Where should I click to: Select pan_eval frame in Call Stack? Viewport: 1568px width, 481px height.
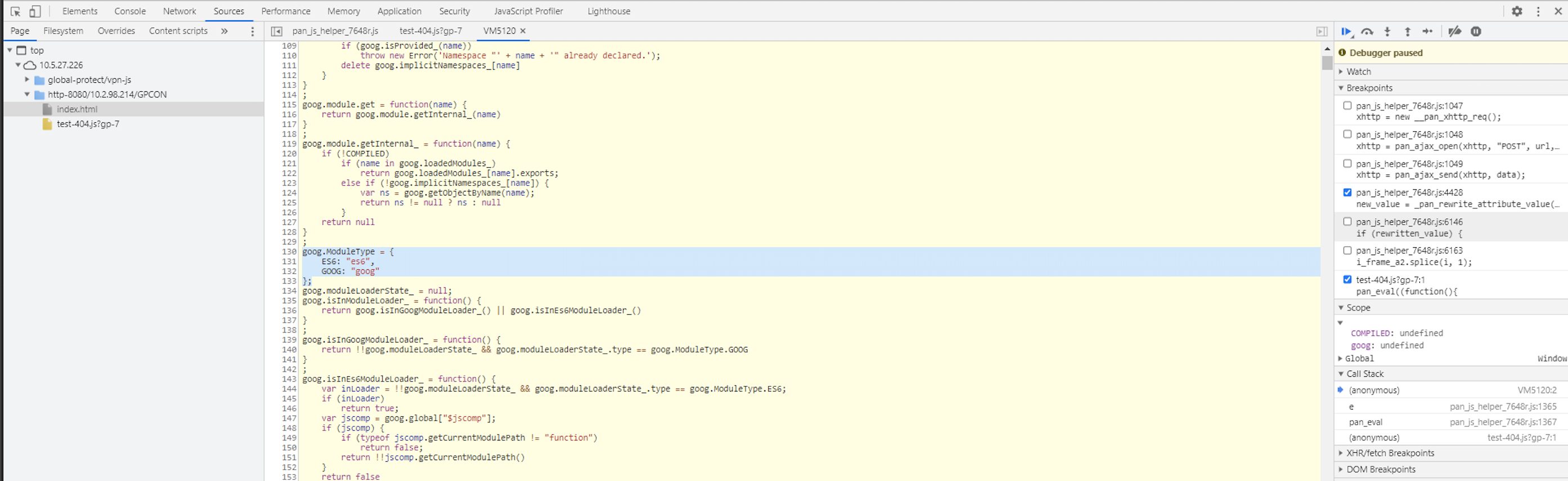(1365, 422)
